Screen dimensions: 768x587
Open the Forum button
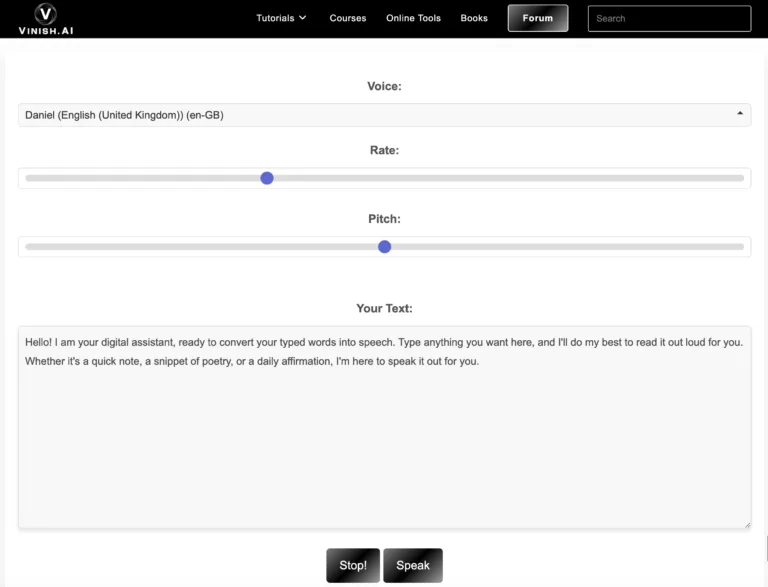click(x=538, y=18)
